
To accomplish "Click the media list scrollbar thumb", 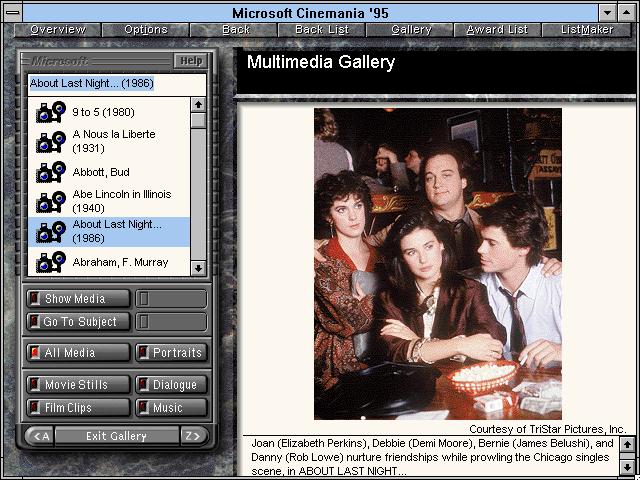I will click(198, 121).
